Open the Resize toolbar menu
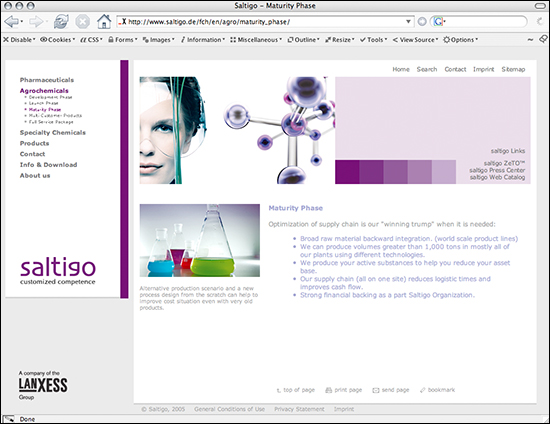The image size is (550, 424). click(x=340, y=40)
